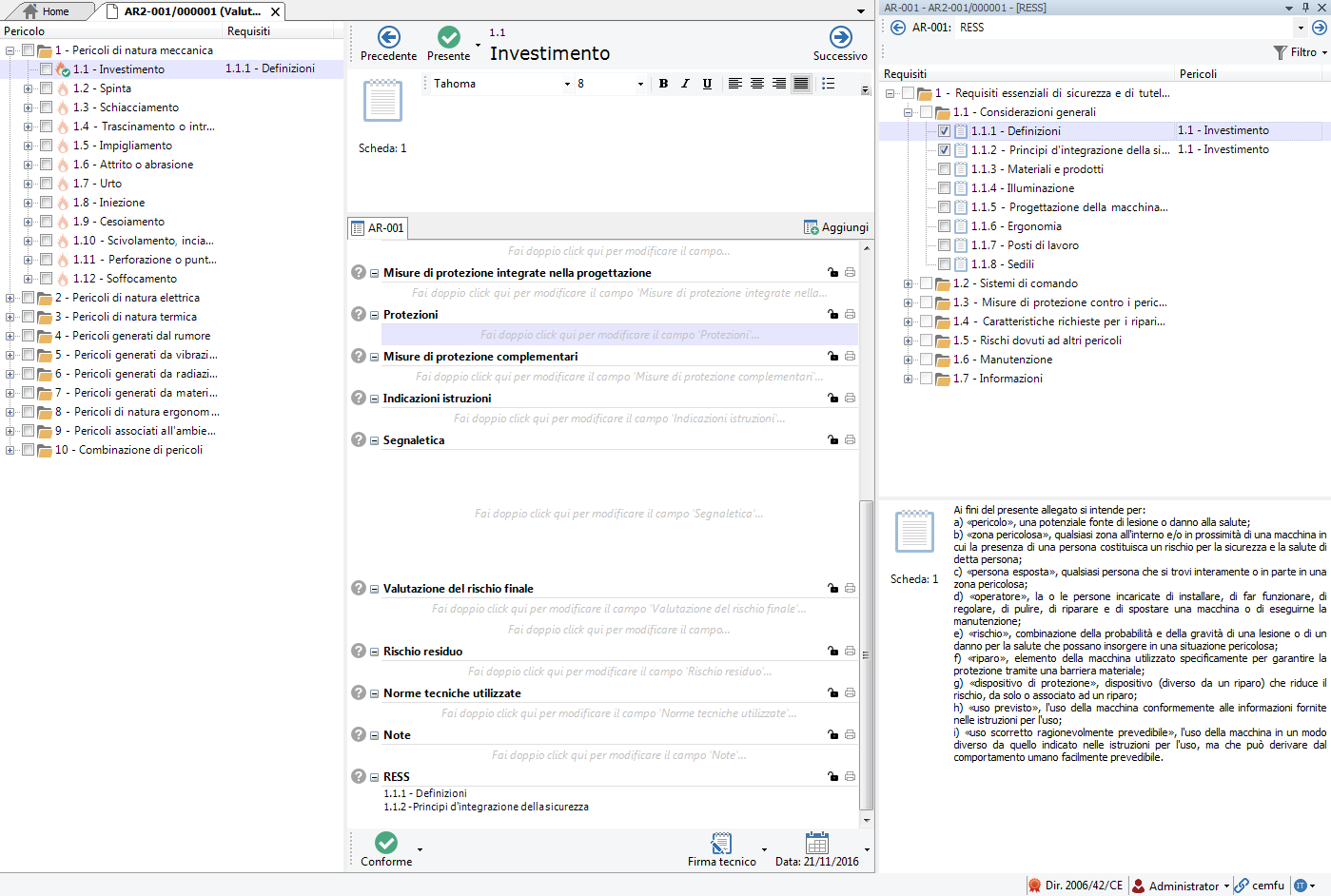Check the 1.1.3 Materiali e prodotti checkbox

(944, 169)
